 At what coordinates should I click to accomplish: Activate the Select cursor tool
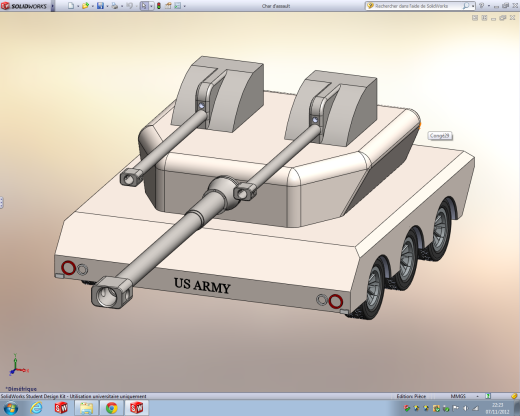coord(144,6)
